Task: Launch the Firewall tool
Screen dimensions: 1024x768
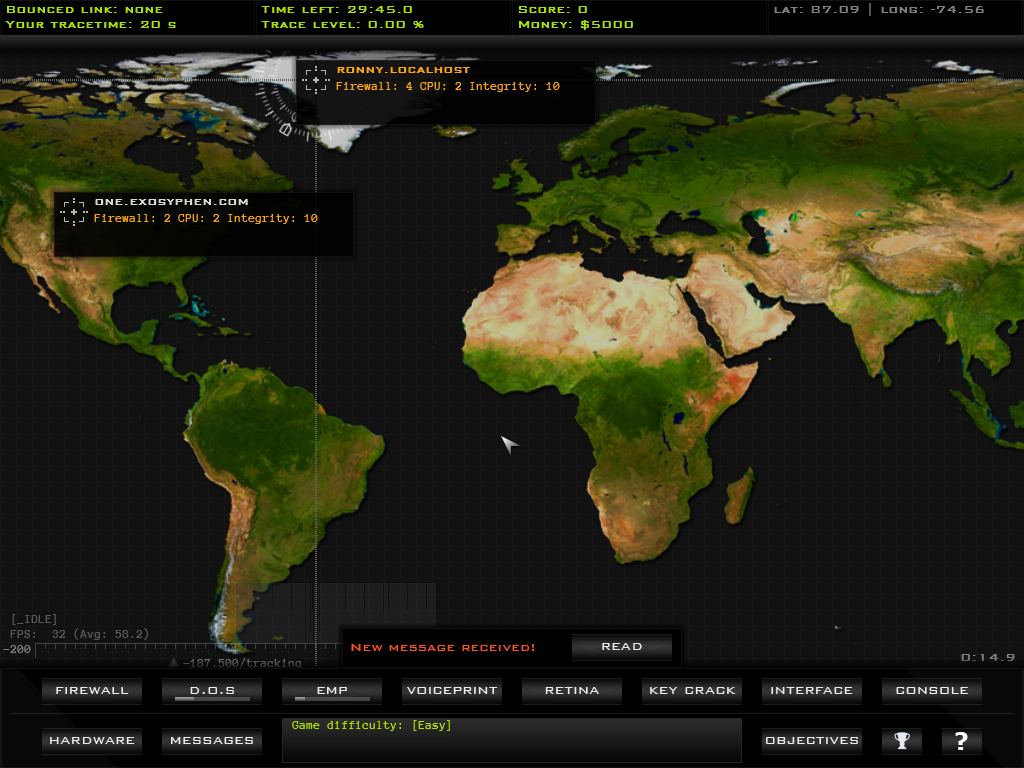Action: 92,691
